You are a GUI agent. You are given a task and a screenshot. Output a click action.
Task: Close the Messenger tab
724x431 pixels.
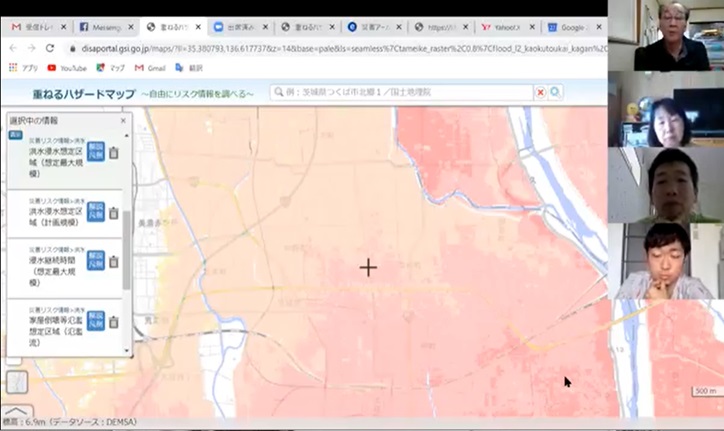131,27
